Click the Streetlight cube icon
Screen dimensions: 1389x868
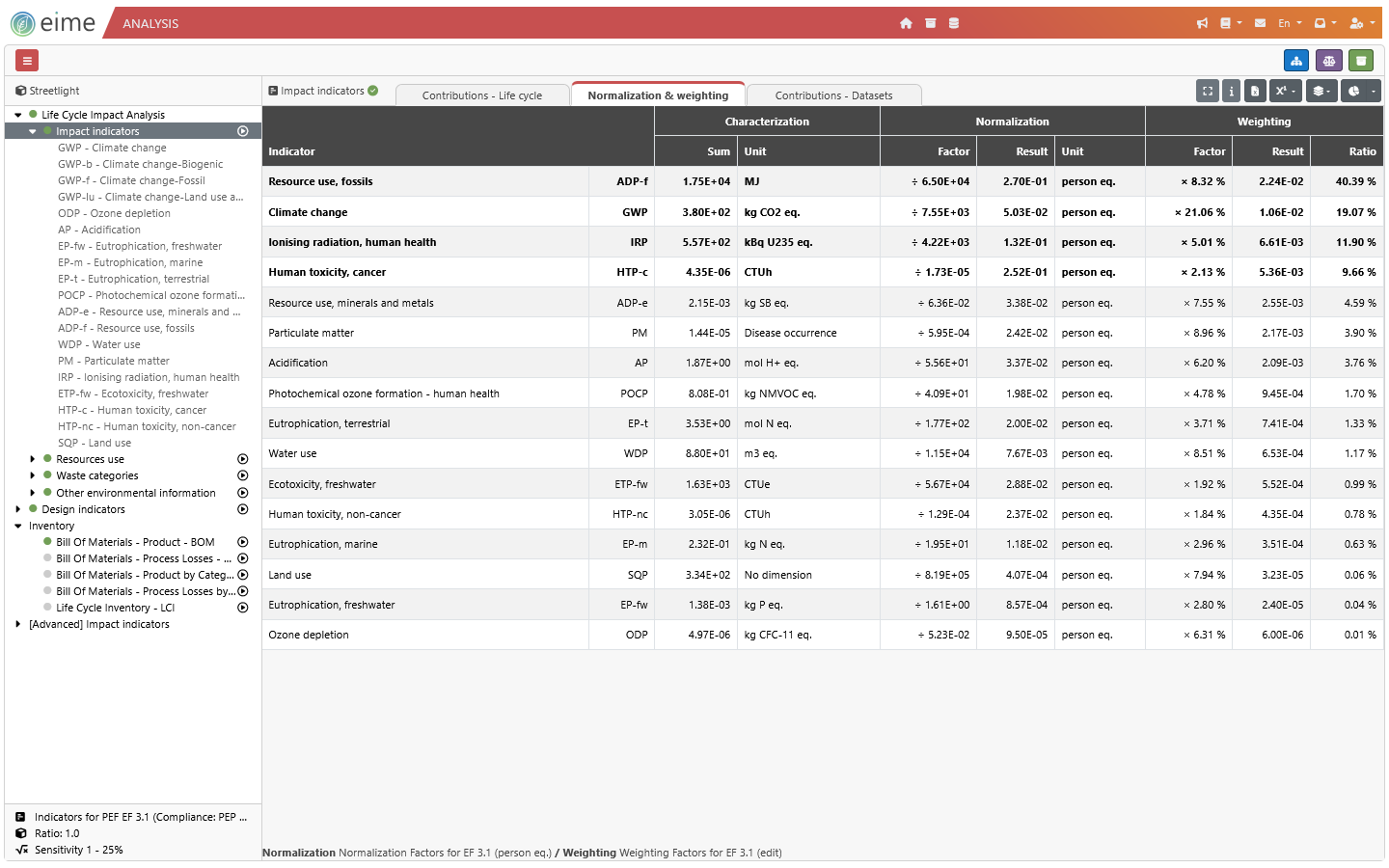pyautogui.click(x=20, y=91)
